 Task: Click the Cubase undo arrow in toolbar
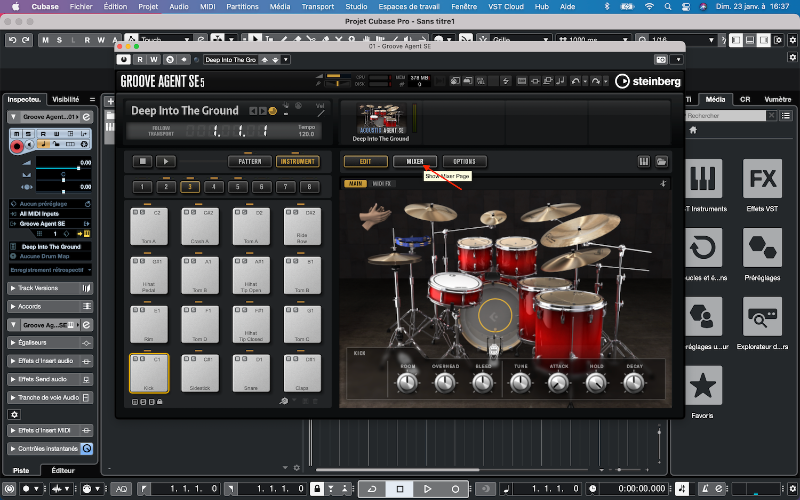point(13,40)
